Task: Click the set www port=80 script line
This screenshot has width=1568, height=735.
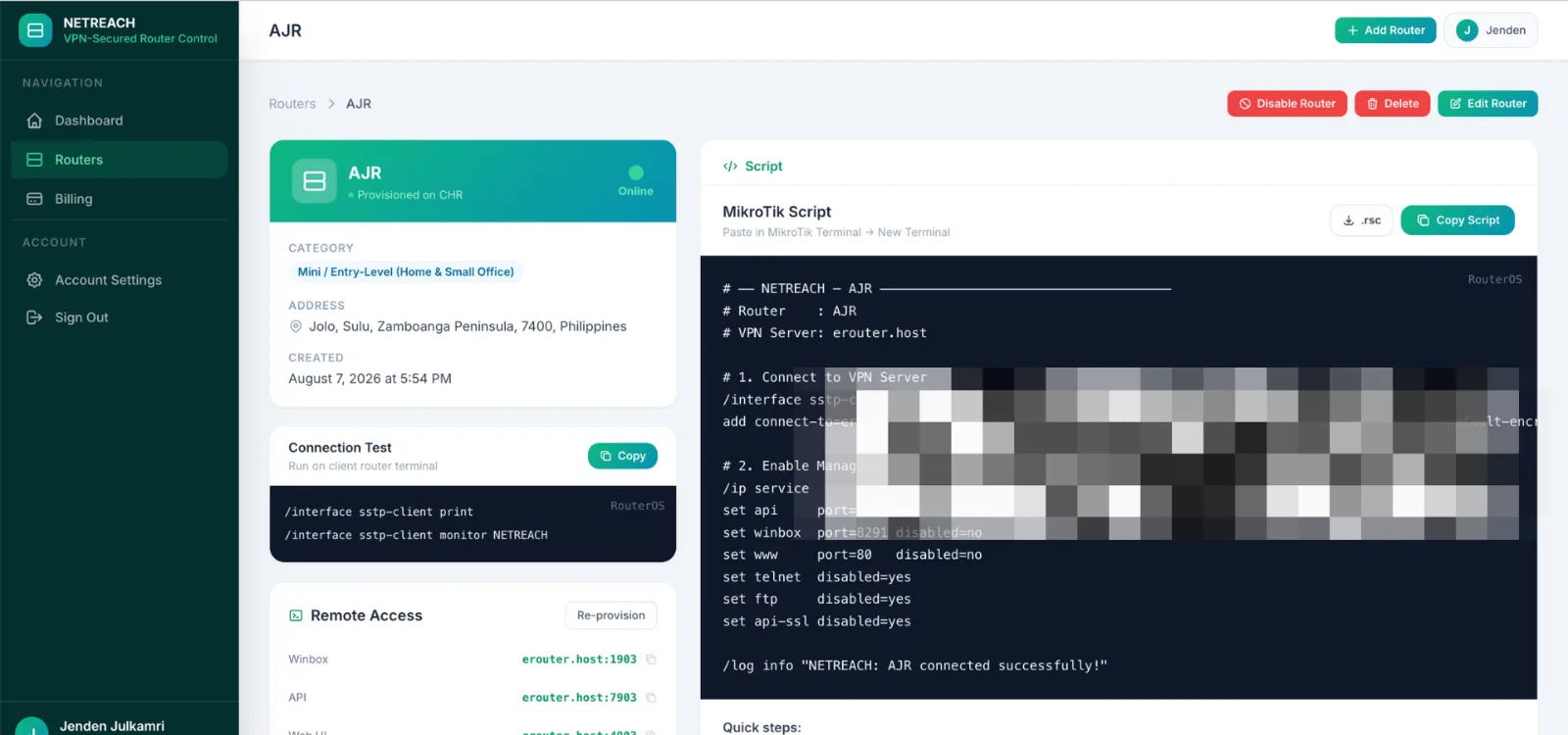Action: coord(853,555)
